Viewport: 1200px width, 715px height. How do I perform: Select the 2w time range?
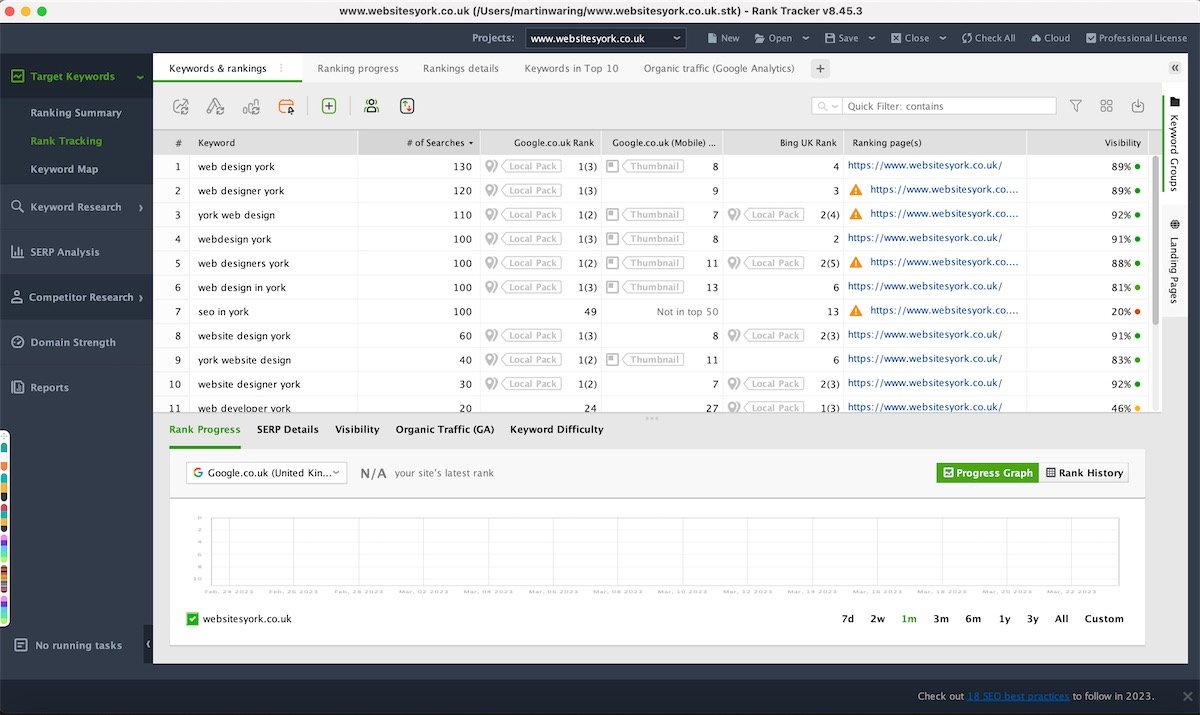click(x=877, y=619)
